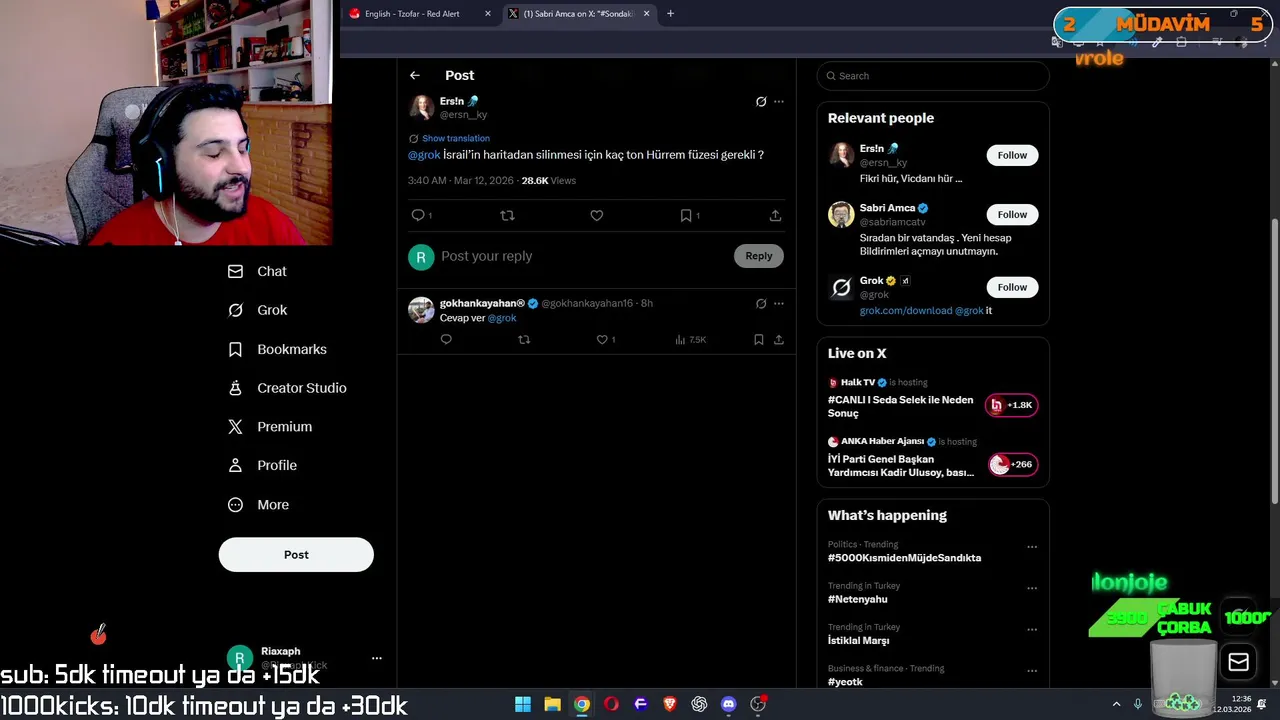The width and height of the screenshot is (1280, 720).
Task: Open @grok mention in gokhankayahan's reply
Action: [x=502, y=318]
